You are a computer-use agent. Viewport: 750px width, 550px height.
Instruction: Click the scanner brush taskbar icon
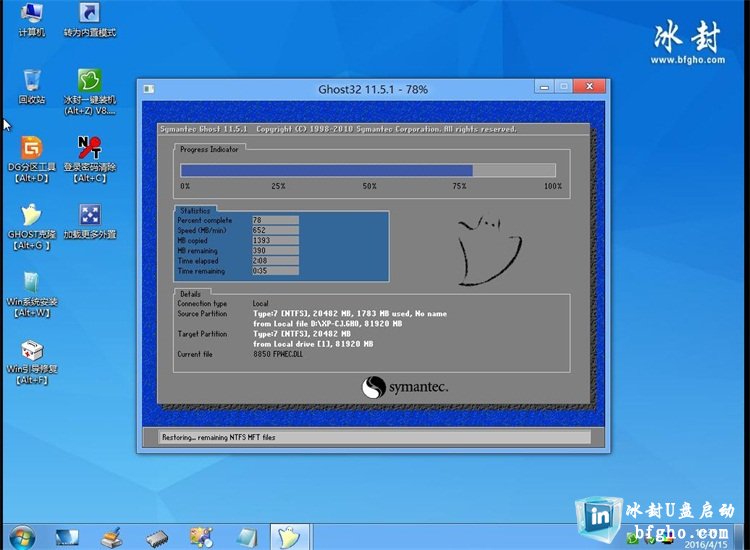point(112,537)
